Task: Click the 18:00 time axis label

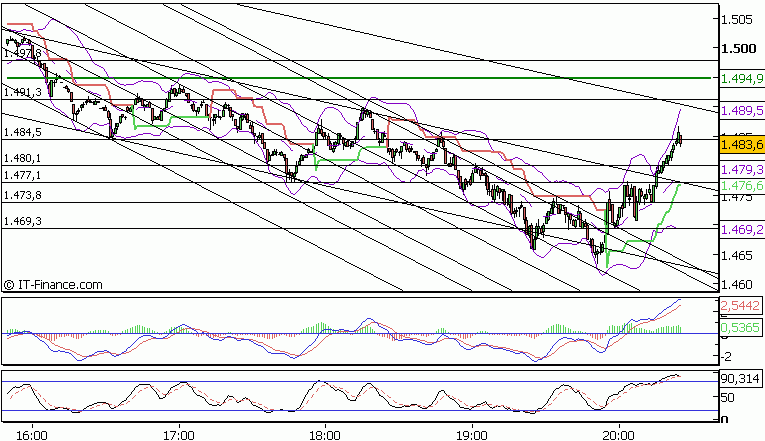Action: 325,435
